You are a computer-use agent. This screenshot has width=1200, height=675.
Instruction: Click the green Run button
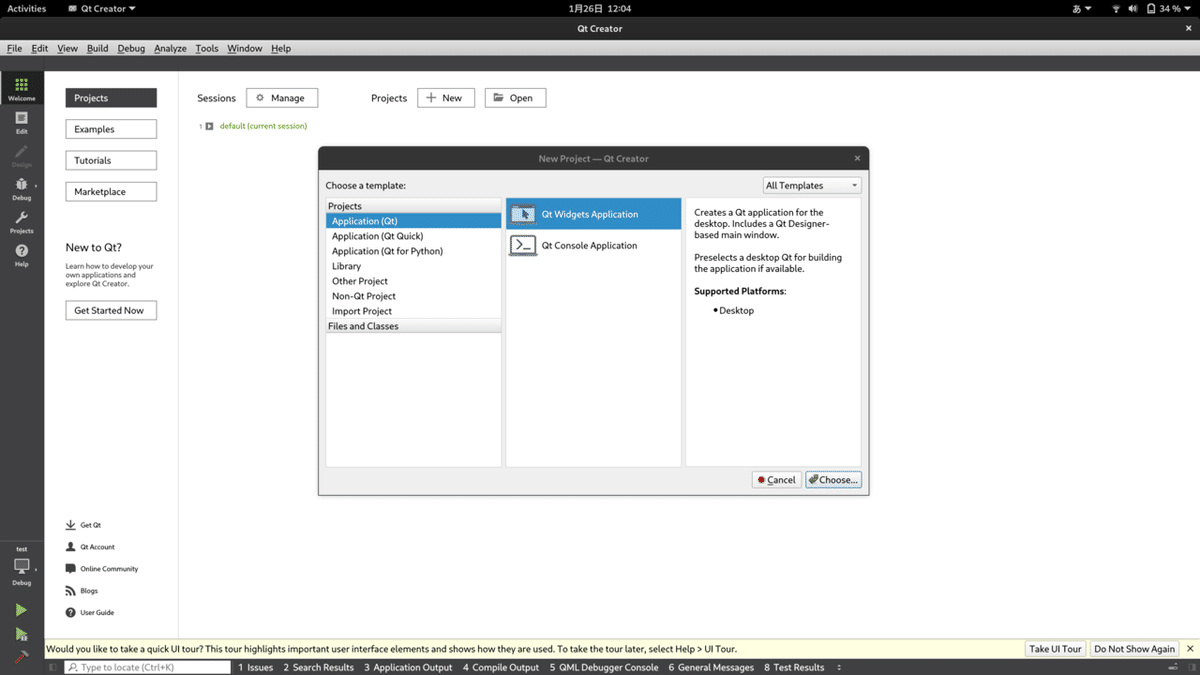click(x=21, y=610)
